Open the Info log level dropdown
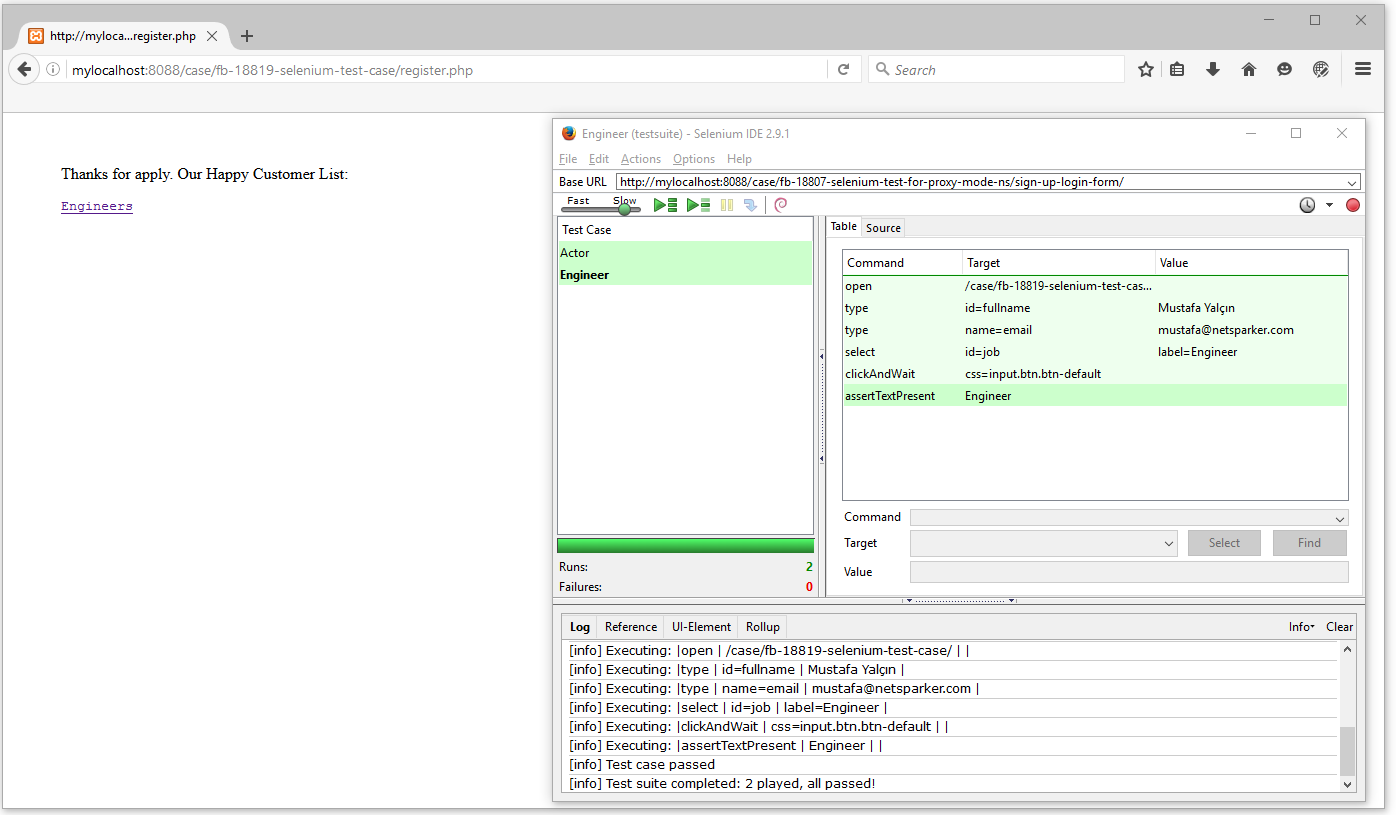Viewport: 1396px width, 815px height. (x=1301, y=626)
